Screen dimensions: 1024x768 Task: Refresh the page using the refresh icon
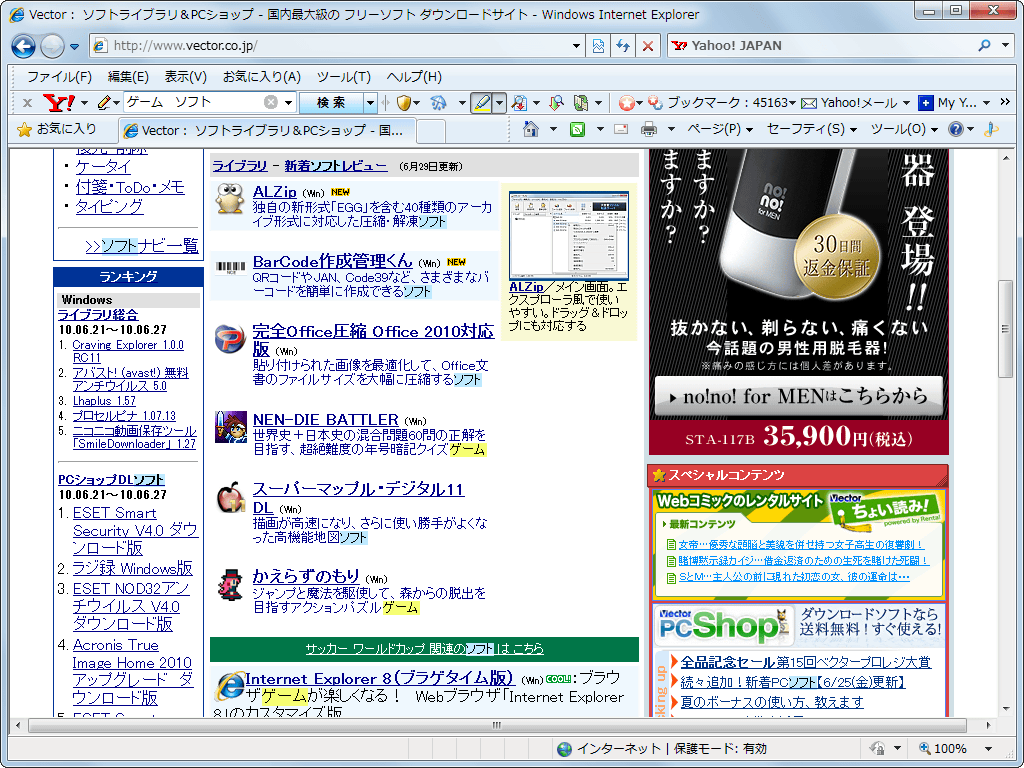[623, 46]
